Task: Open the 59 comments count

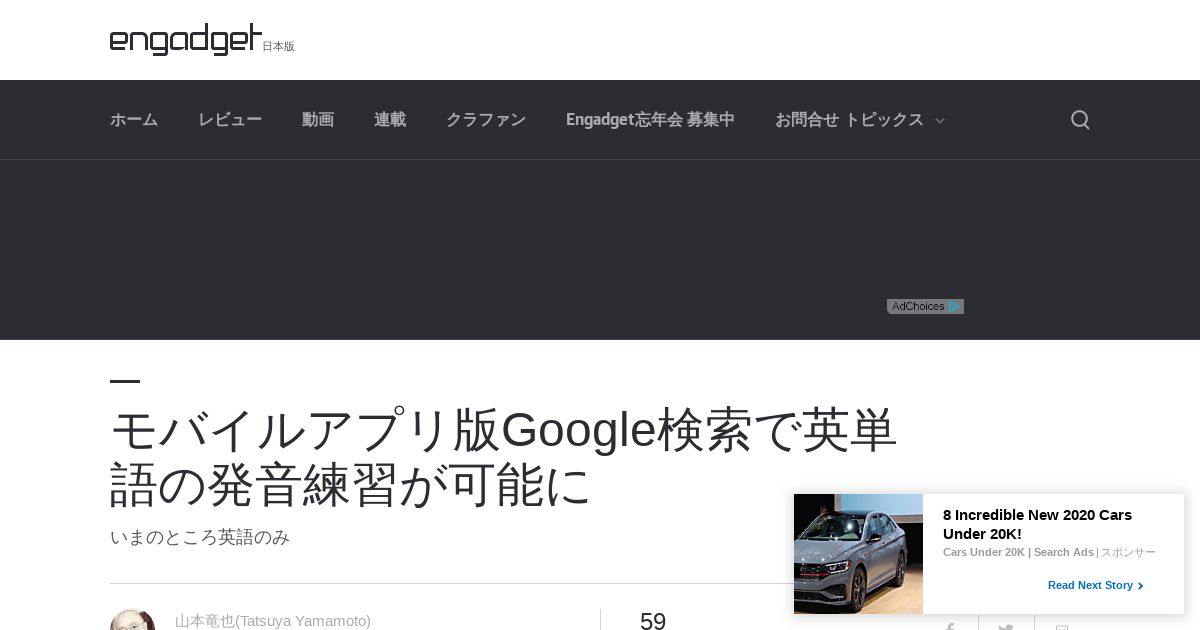Action: pos(653,621)
